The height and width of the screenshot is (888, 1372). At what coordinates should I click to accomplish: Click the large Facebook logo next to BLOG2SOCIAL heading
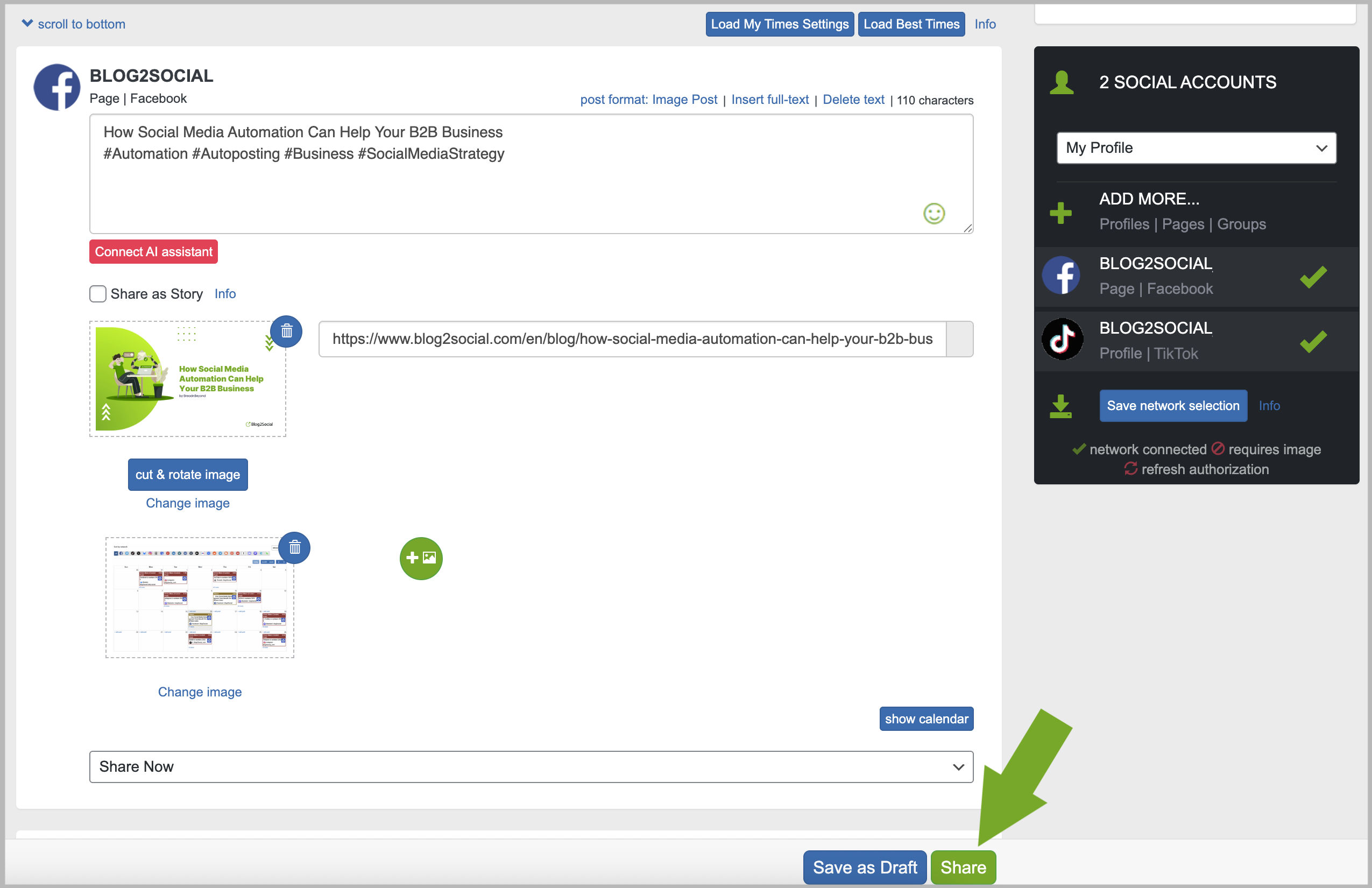point(57,87)
